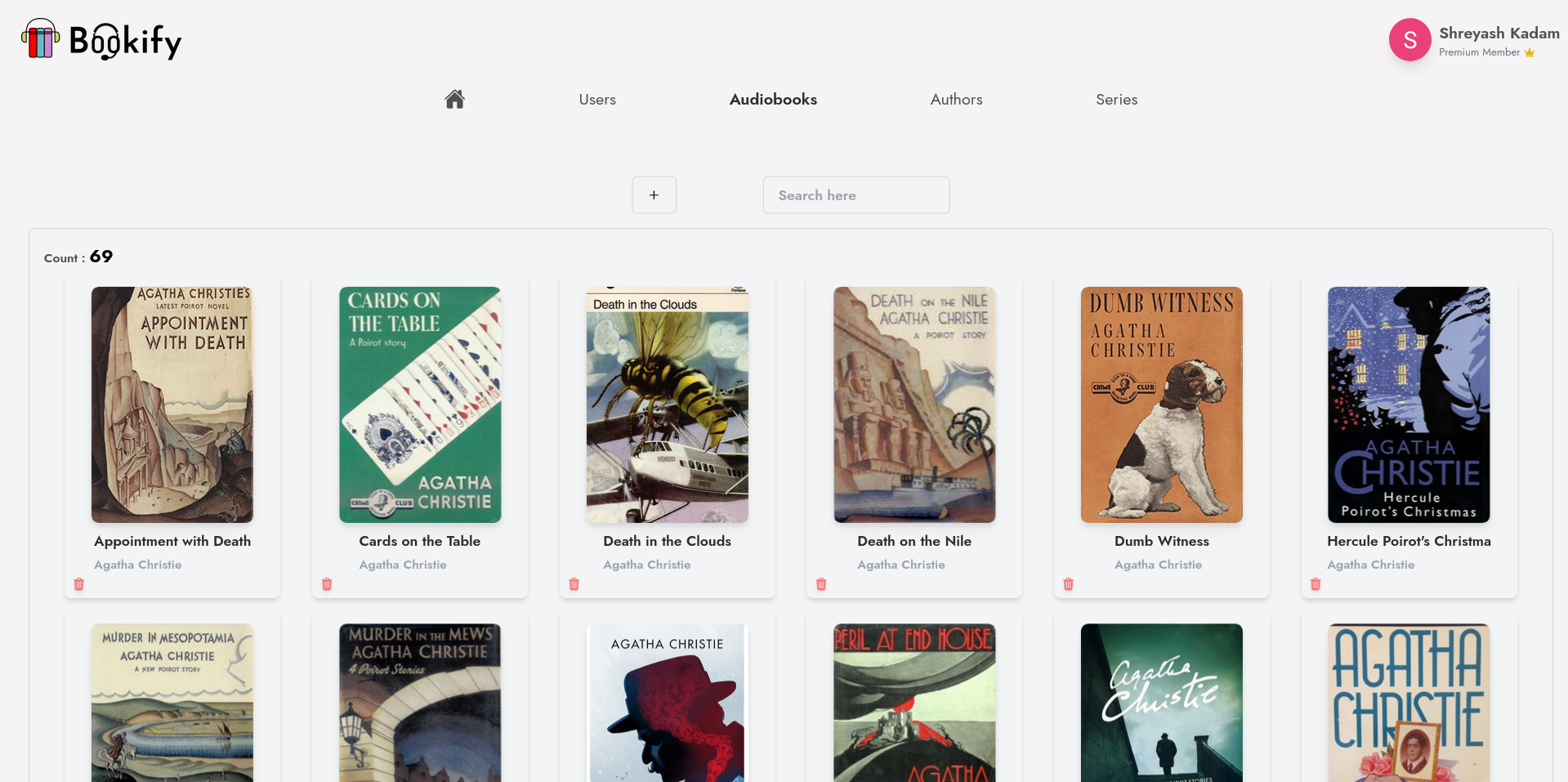The image size is (1568, 782).
Task: Delete Dumb Witness via trash icon
Action: click(1069, 584)
